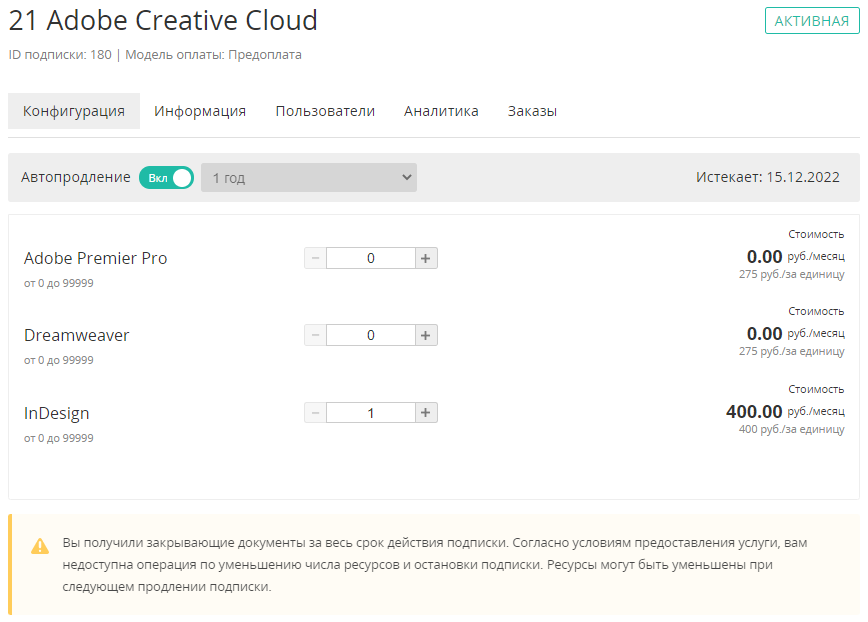Click the InDesign quantity input field
Image resolution: width=868 pixels, height=622 pixels.
click(370, 412)
